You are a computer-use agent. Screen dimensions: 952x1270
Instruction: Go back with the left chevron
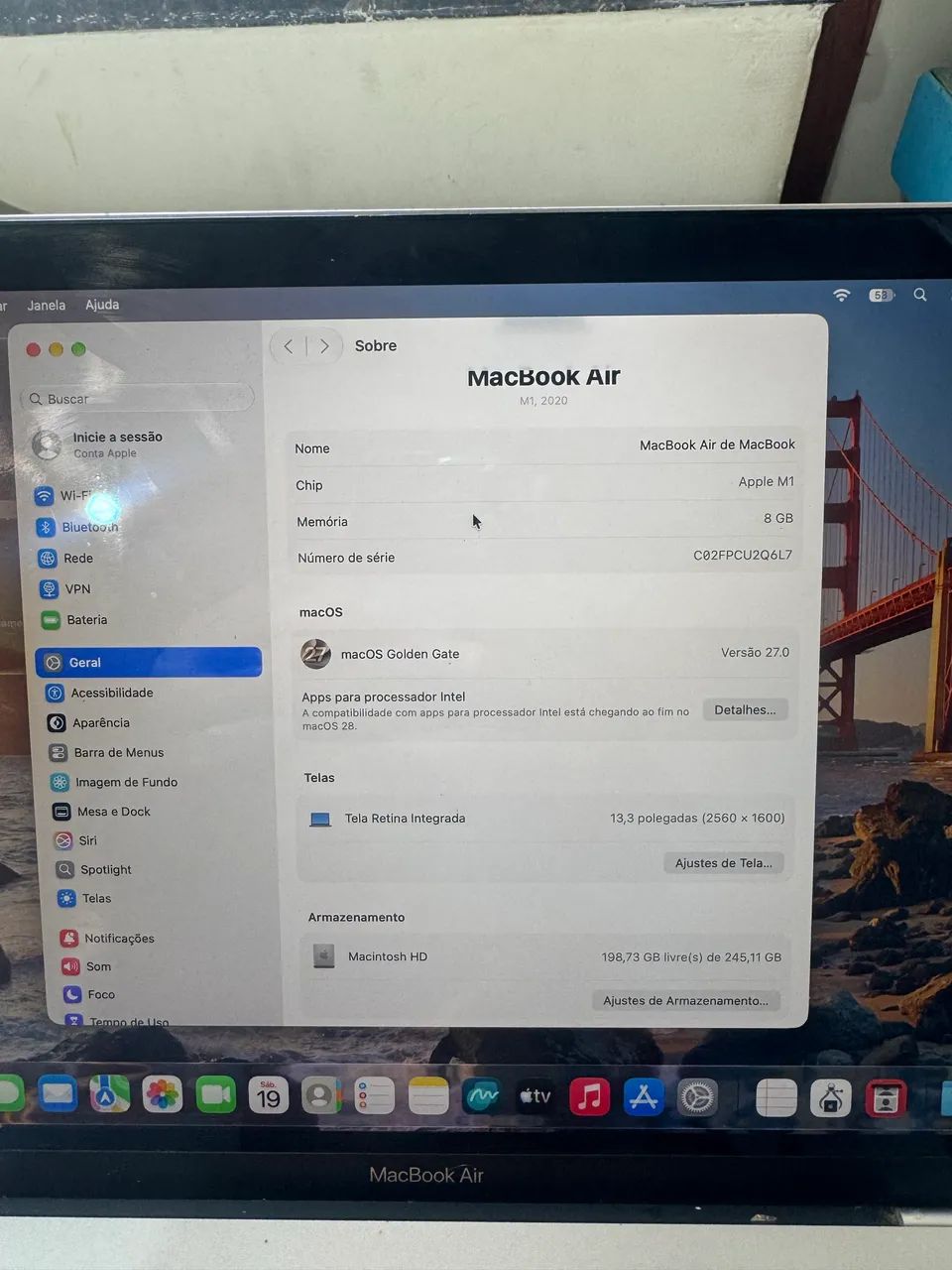[x=289, y=346]
